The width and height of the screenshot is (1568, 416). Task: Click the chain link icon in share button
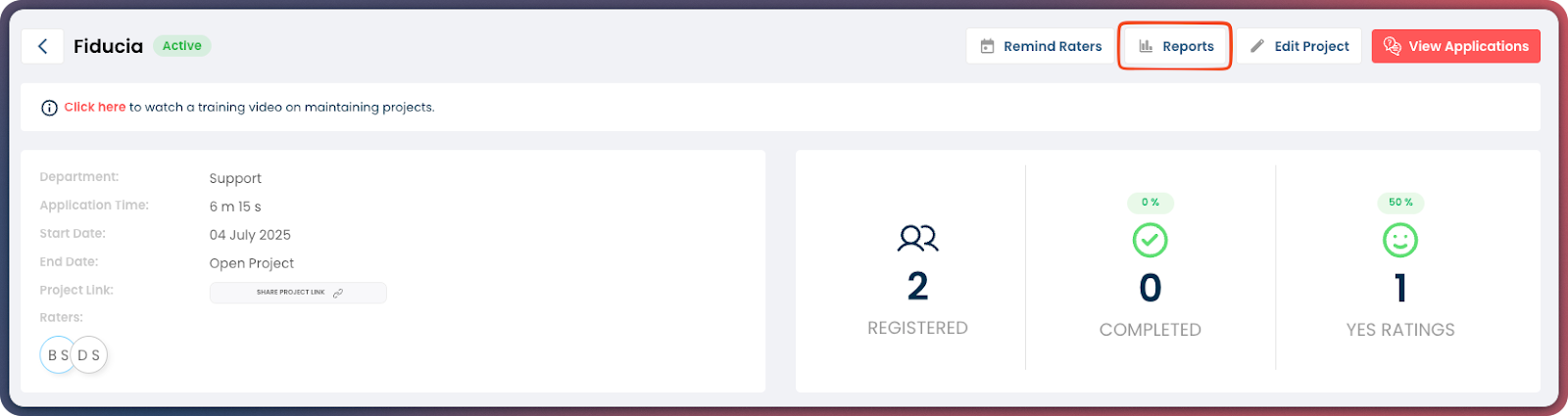pos(338,293)
